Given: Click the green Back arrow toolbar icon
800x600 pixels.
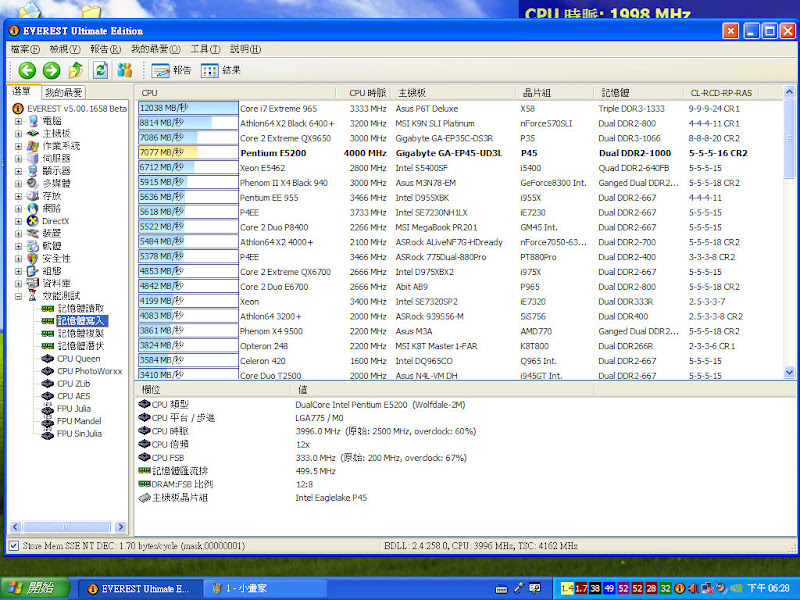Looking at the screenshot, I should pos(27,70).
